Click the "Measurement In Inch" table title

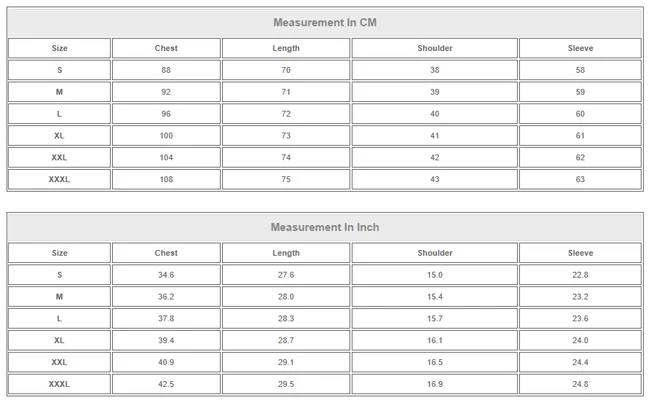pos(325,227)
